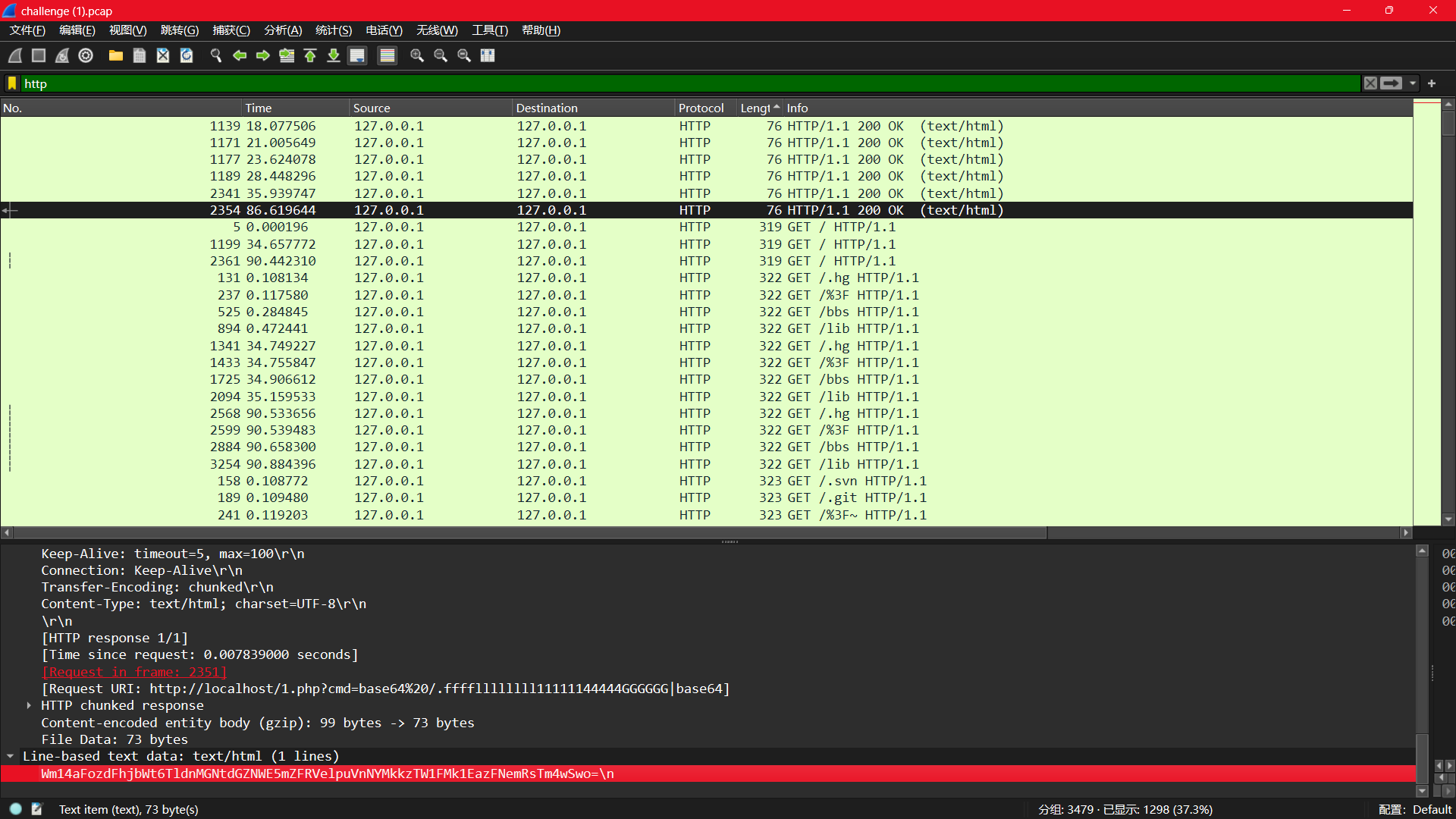
Task: Close this capture file icon
Action: coord(163,55)
